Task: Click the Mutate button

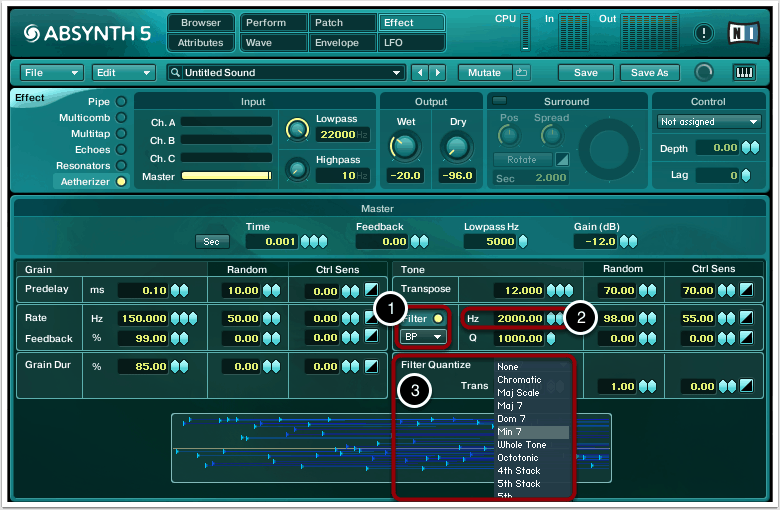Action: coord(485,72)
